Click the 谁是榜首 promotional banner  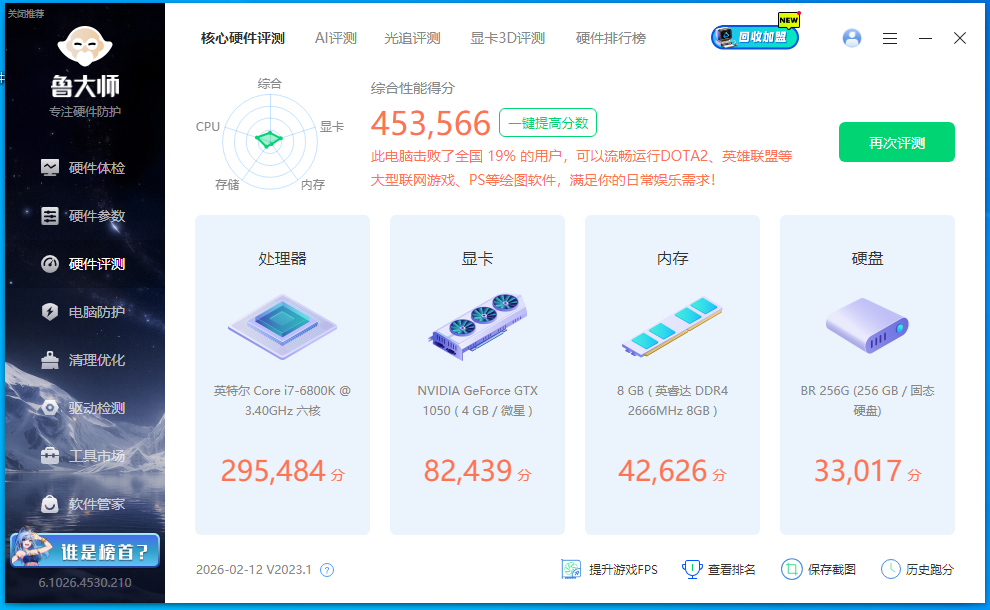84,551
